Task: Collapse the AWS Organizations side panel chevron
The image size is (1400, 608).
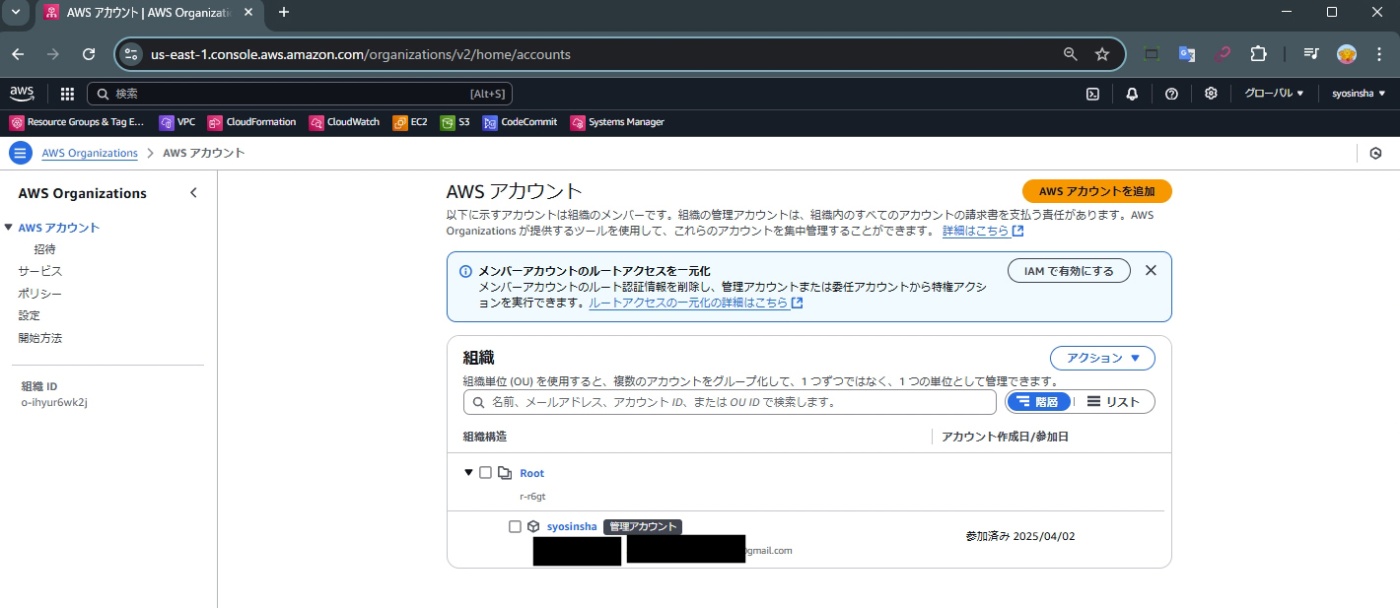Action: (194, 193)
